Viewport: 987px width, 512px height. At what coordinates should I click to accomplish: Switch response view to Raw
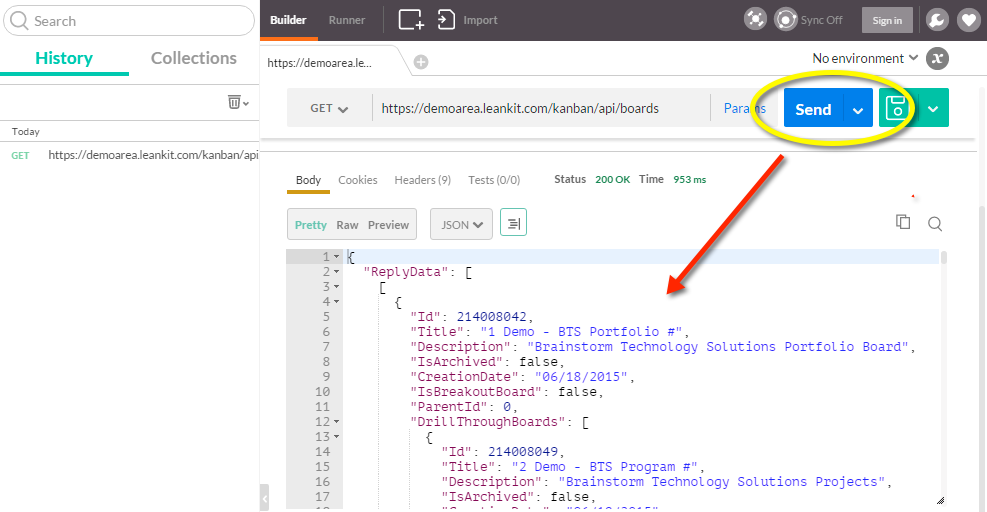pos(347,225)
